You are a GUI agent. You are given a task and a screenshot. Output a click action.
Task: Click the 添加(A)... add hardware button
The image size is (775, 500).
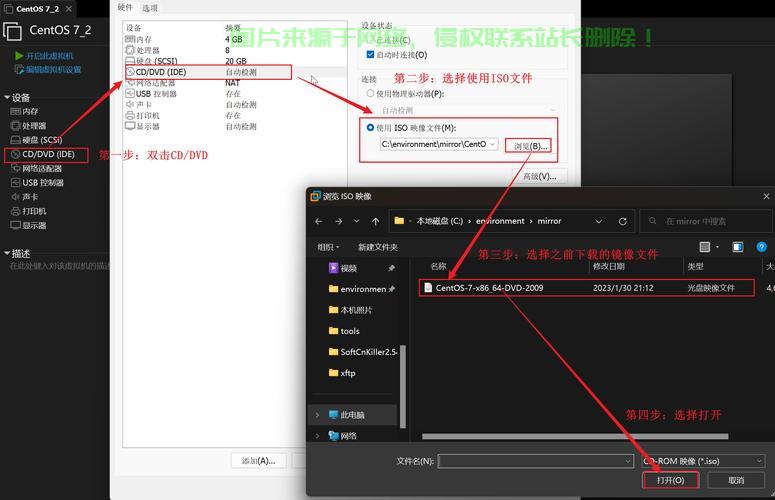pos(258,461)
